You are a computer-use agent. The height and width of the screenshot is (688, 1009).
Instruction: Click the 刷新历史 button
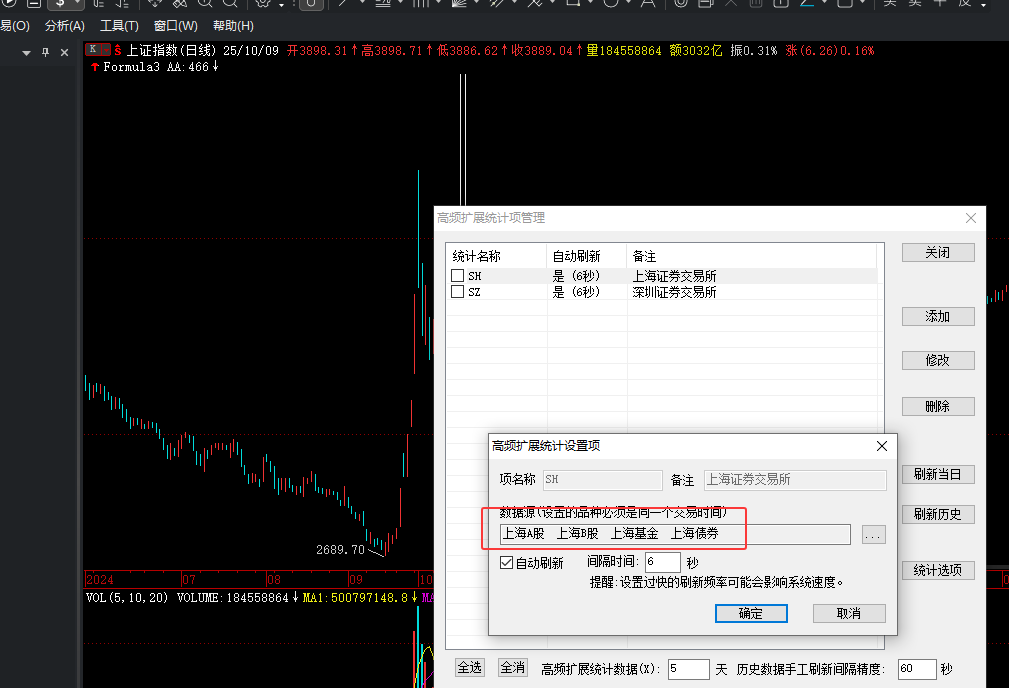938,514
